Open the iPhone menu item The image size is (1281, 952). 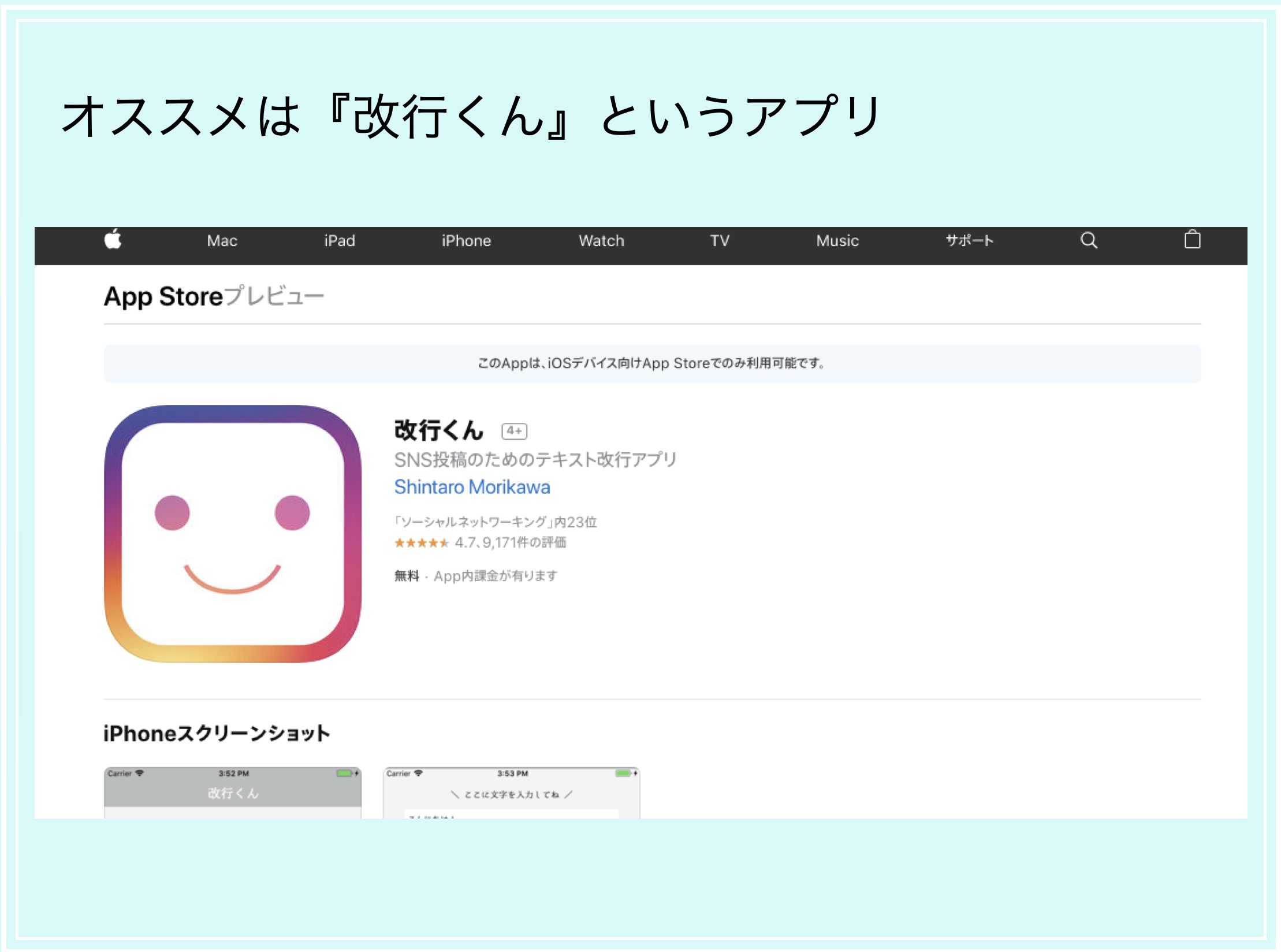click(466, 240)
